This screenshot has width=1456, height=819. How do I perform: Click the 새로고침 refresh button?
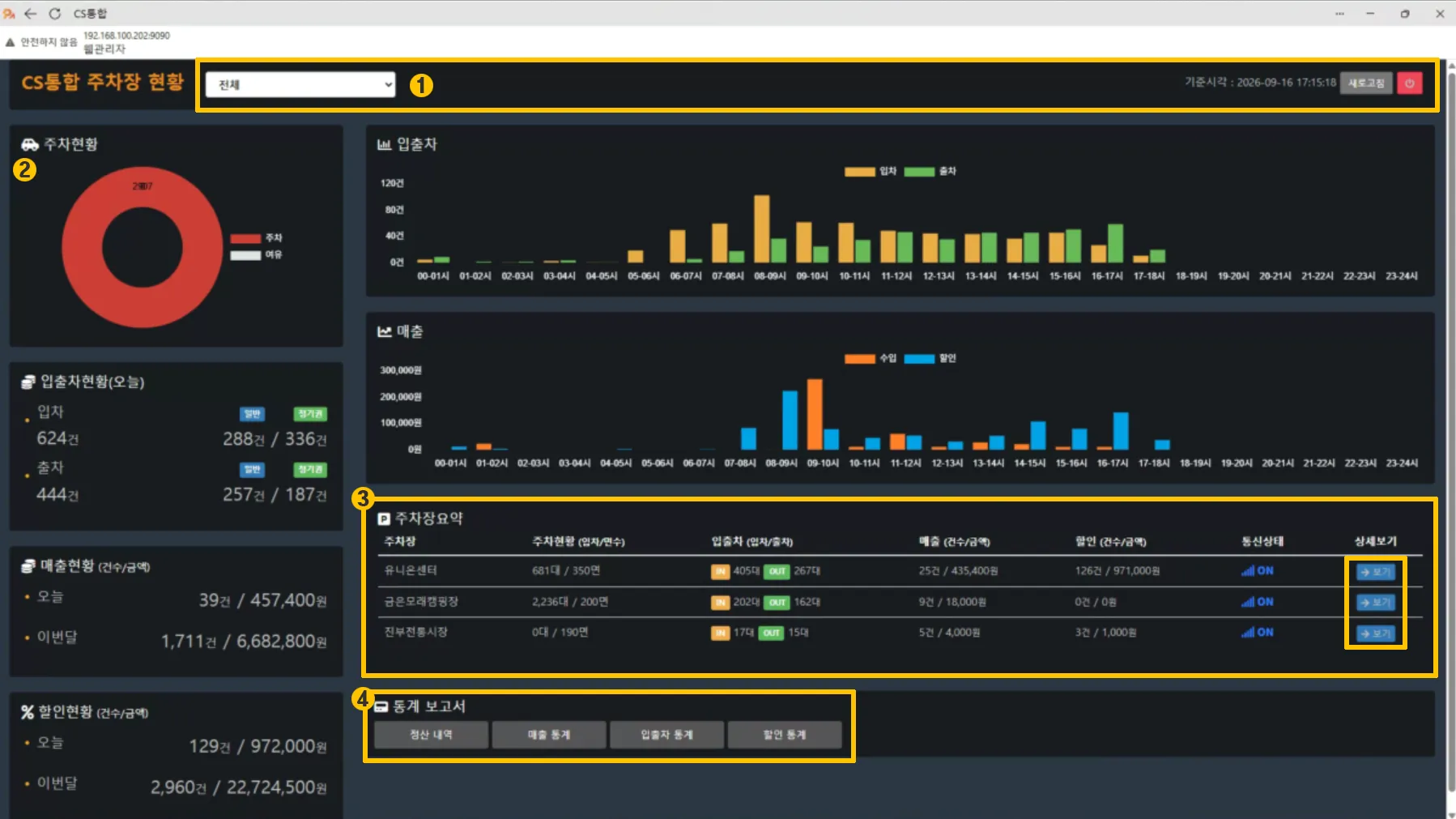pyautogui.click(x=1365, y=83)
